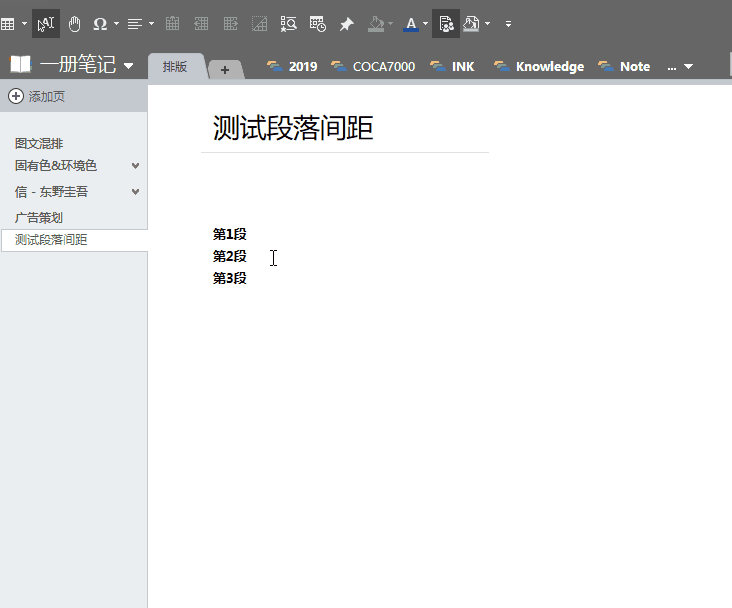Viewport: 732px width, 608px height.
Task: Collapse the 信 - 东野圭吾 page group
Action: [x=136, y=192]
